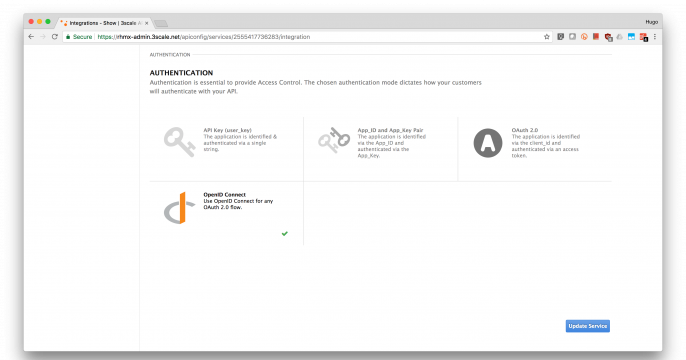The height and width of the screenshot is (360, 686).
Task: Click the Secure label in address bar
Action: (x=82, y=37)
